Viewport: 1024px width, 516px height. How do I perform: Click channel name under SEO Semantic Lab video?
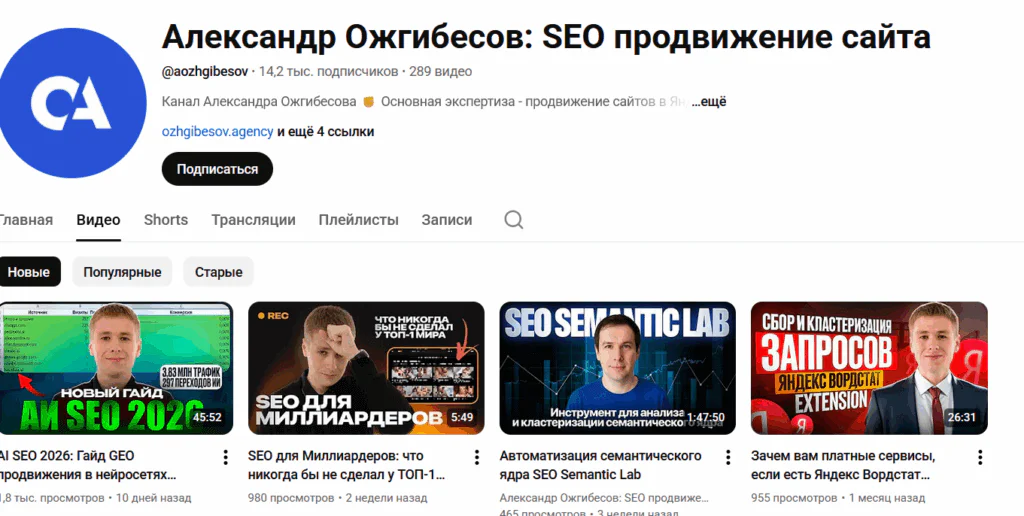604,498
